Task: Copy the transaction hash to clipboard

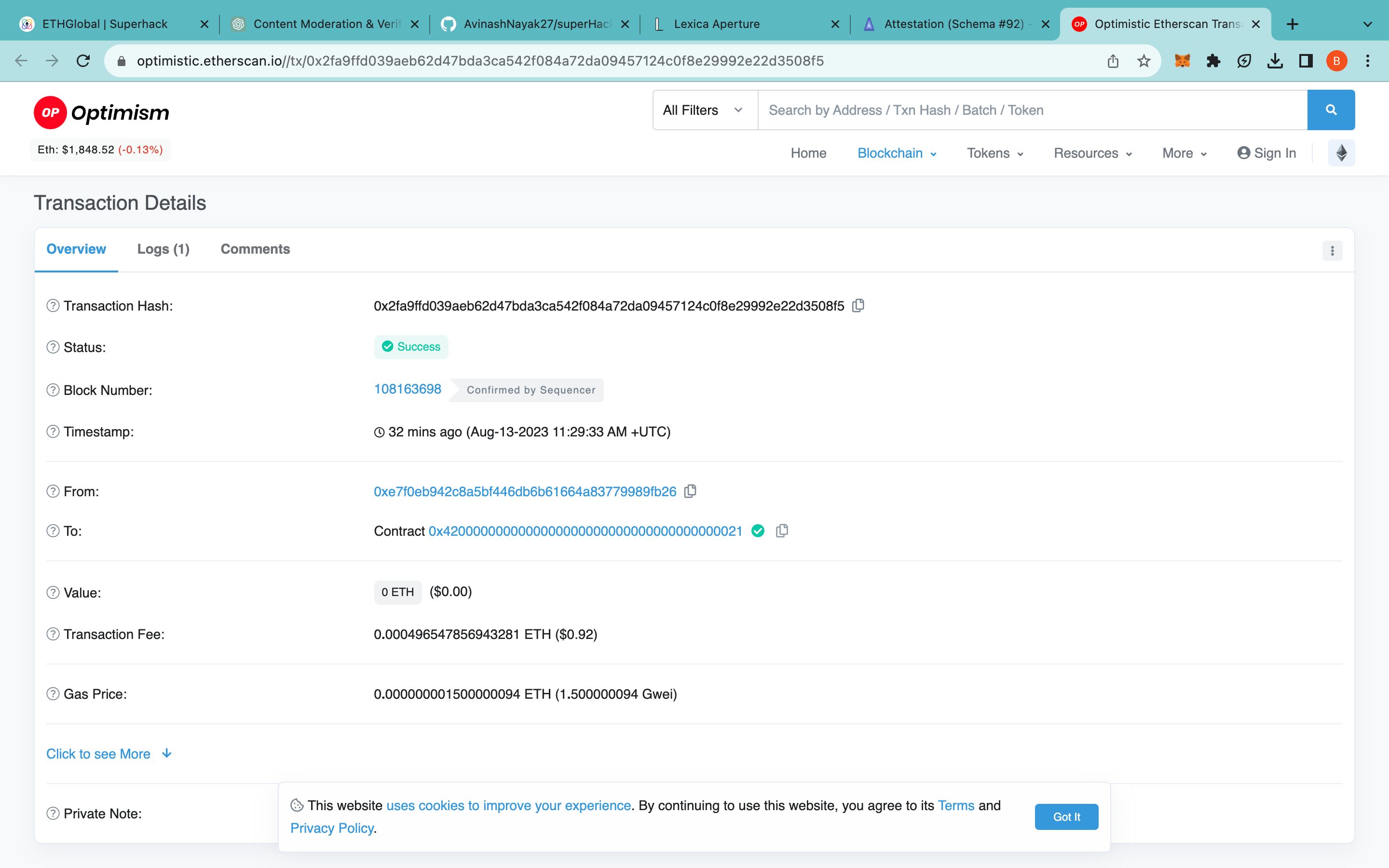Action: point(858,305)
